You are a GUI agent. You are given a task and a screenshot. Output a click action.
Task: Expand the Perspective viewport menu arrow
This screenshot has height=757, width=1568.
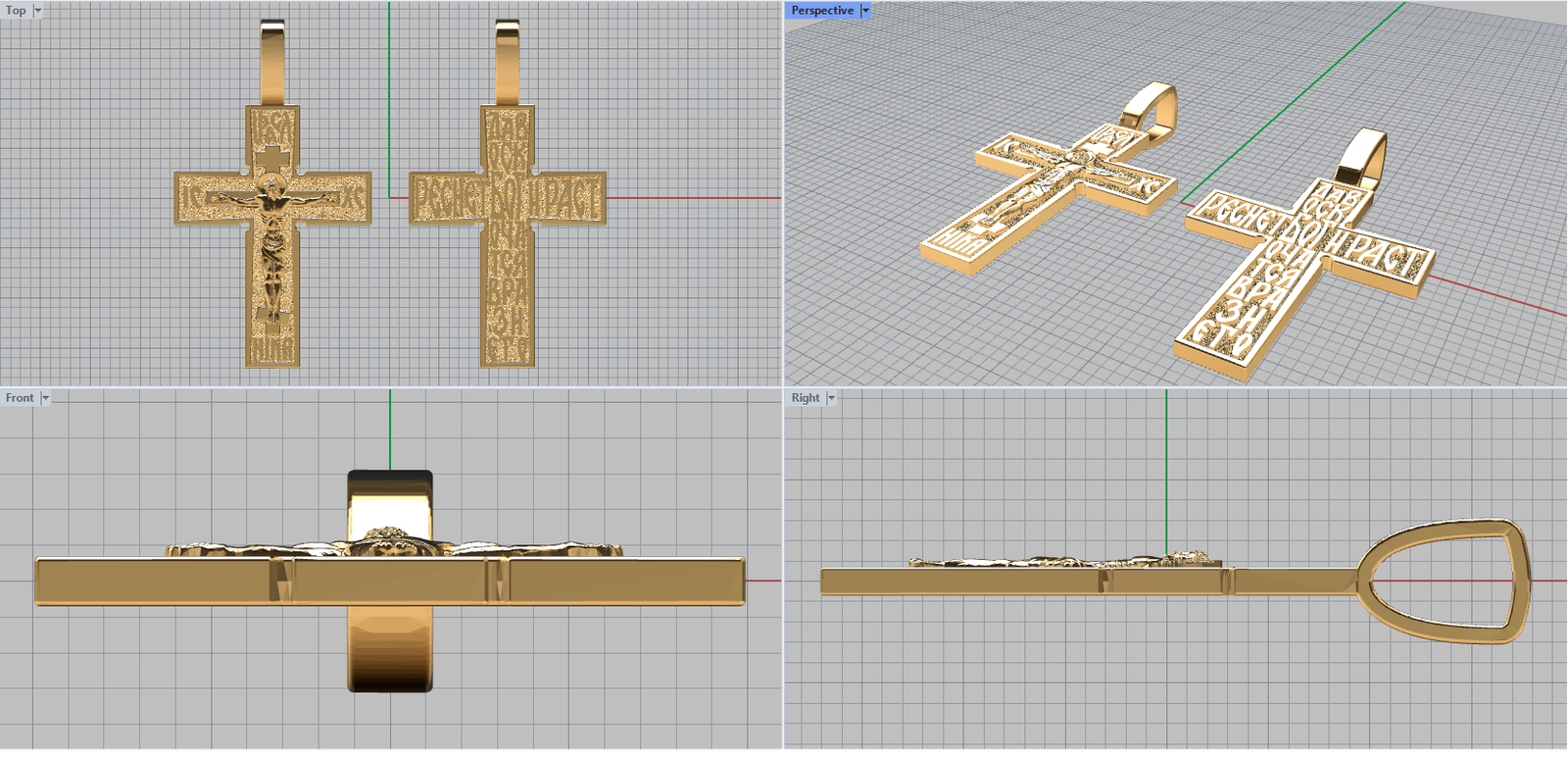click(x=865, y=11)
